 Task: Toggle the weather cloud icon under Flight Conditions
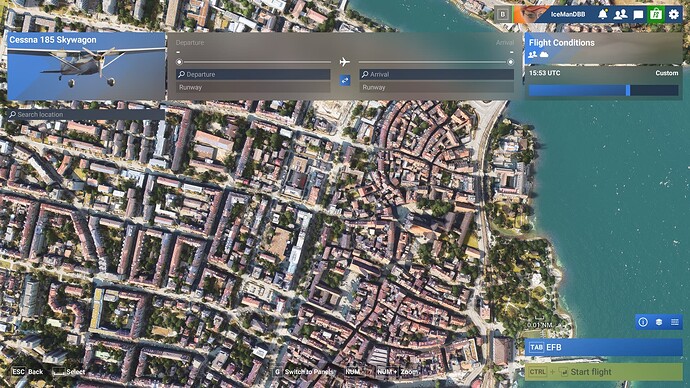(544, 55)
